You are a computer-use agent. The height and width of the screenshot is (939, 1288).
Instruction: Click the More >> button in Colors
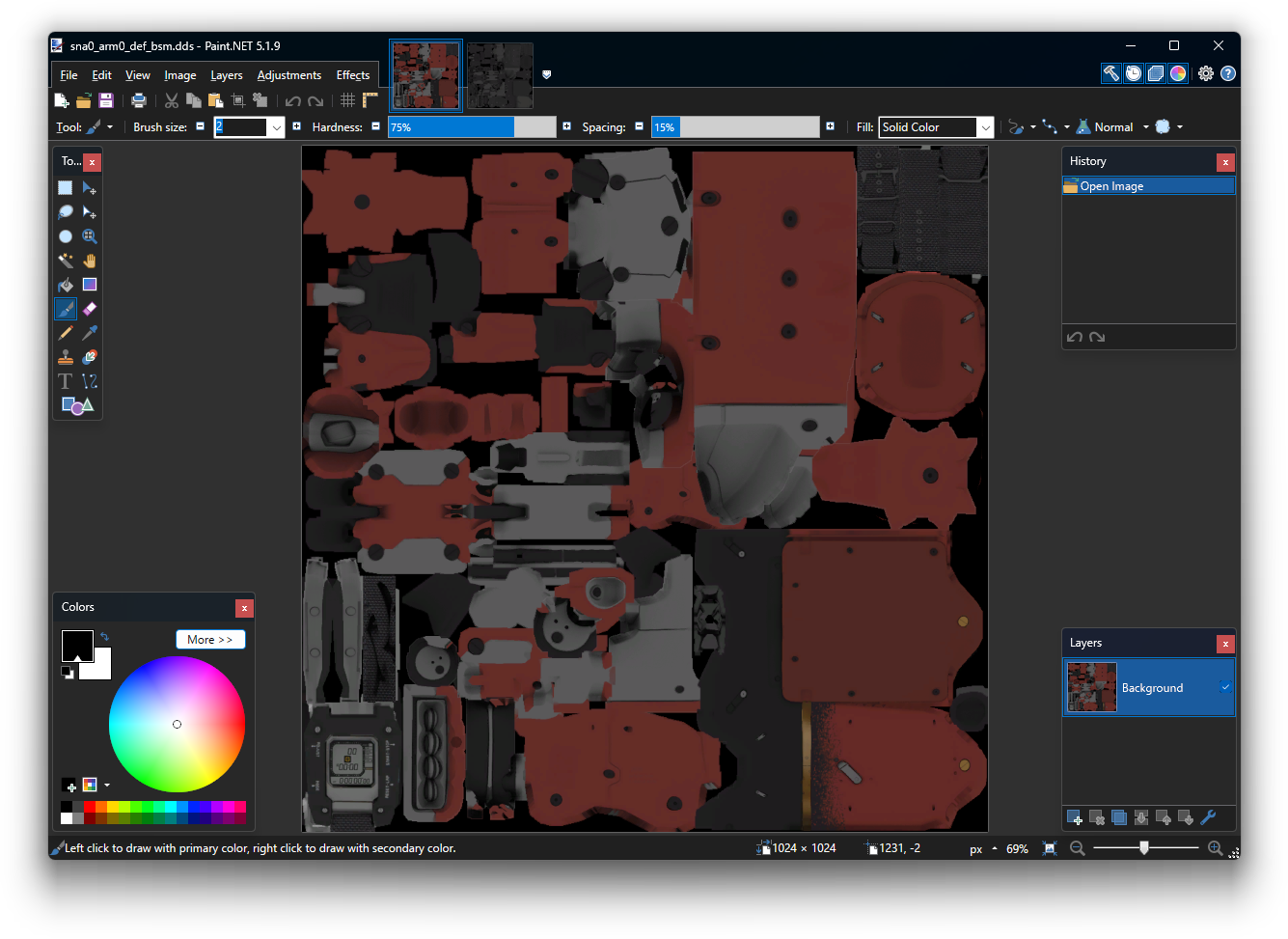(x=210, y=640)
